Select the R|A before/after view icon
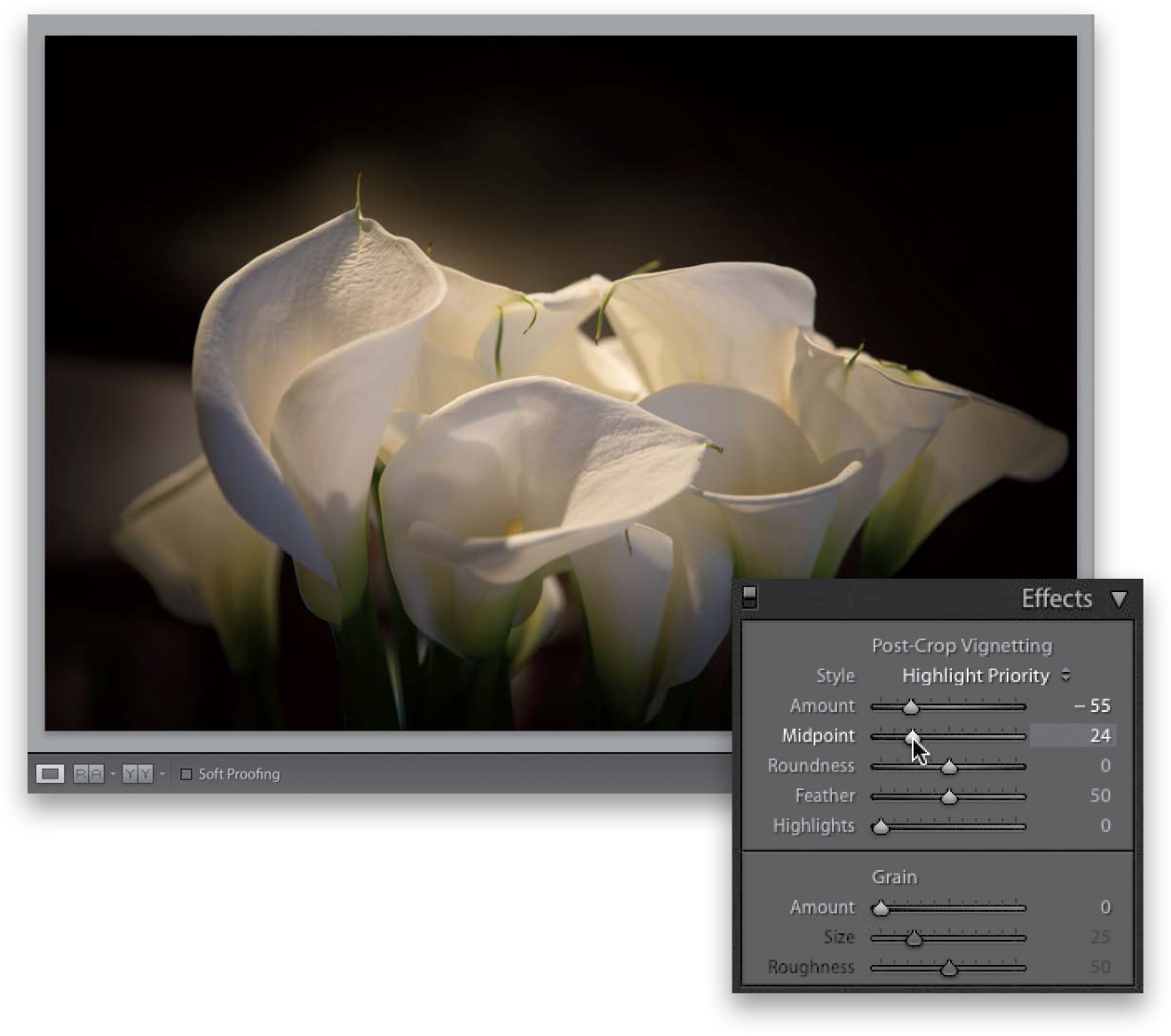The width and height of the screenshot is (1171, 1036). 88,774
